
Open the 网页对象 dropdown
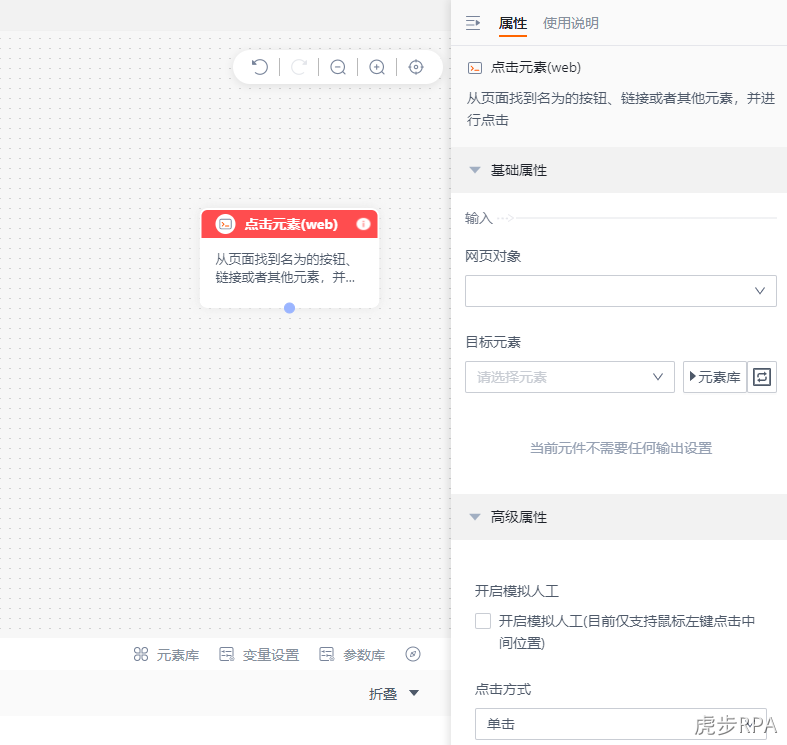pos(620,291)
